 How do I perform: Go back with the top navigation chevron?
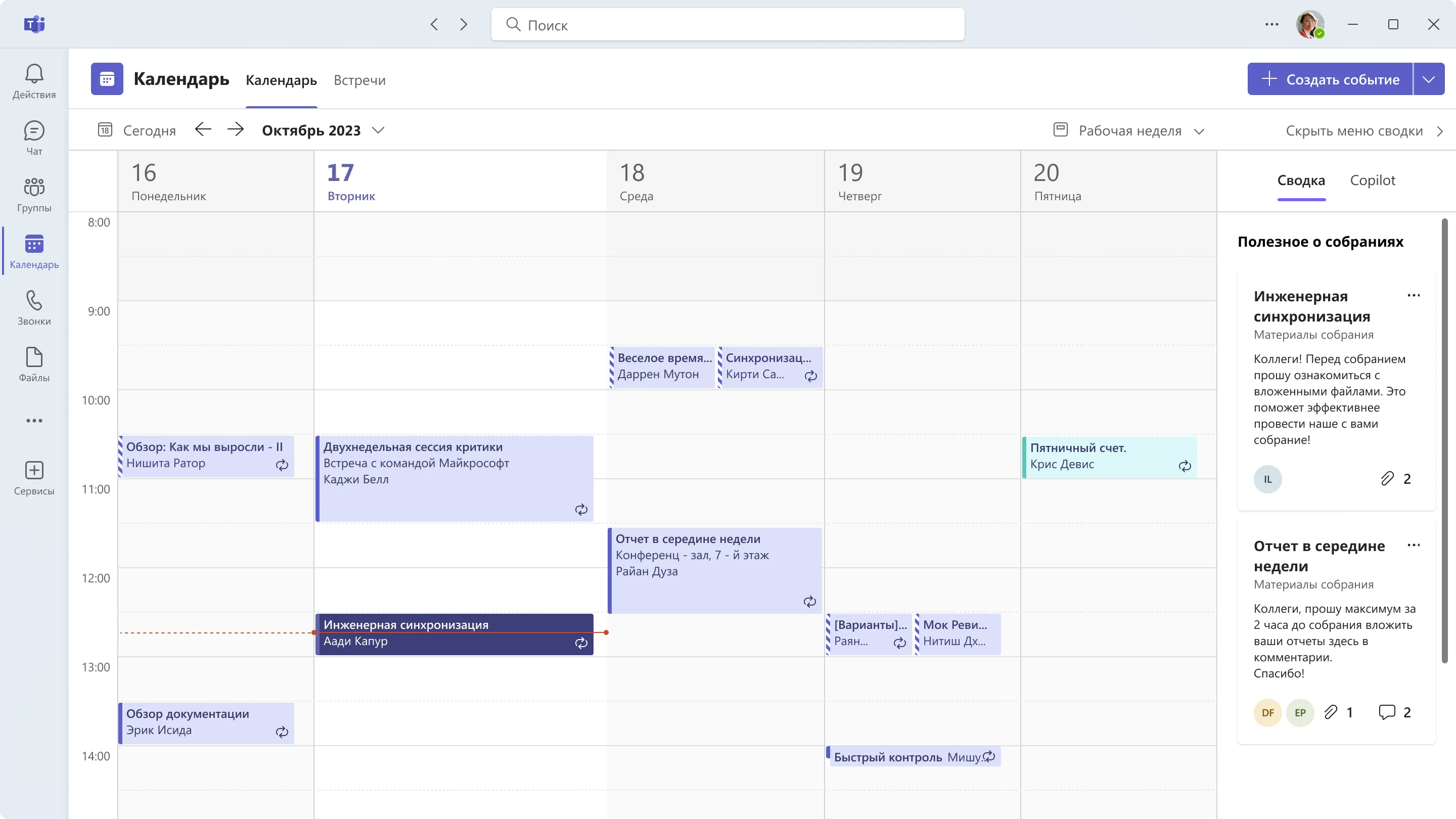[x=434, y=24]
